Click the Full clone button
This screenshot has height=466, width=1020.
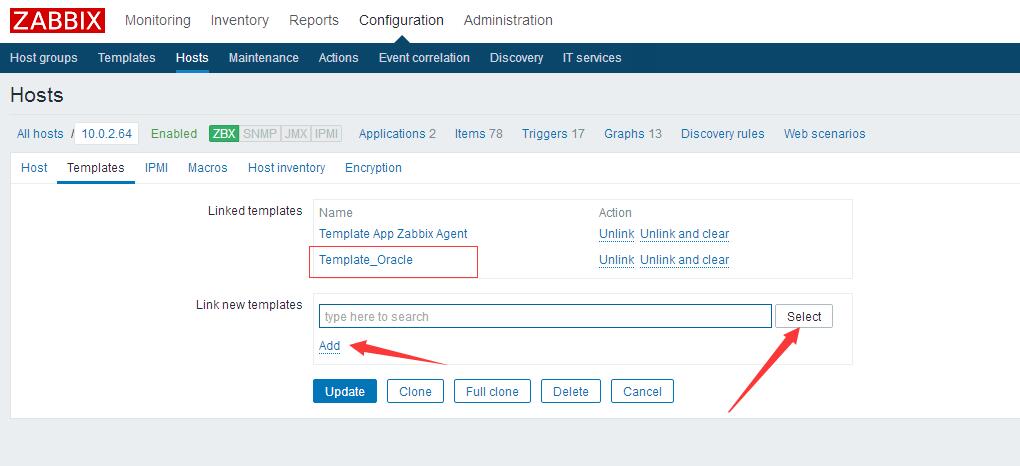[492, 391]
